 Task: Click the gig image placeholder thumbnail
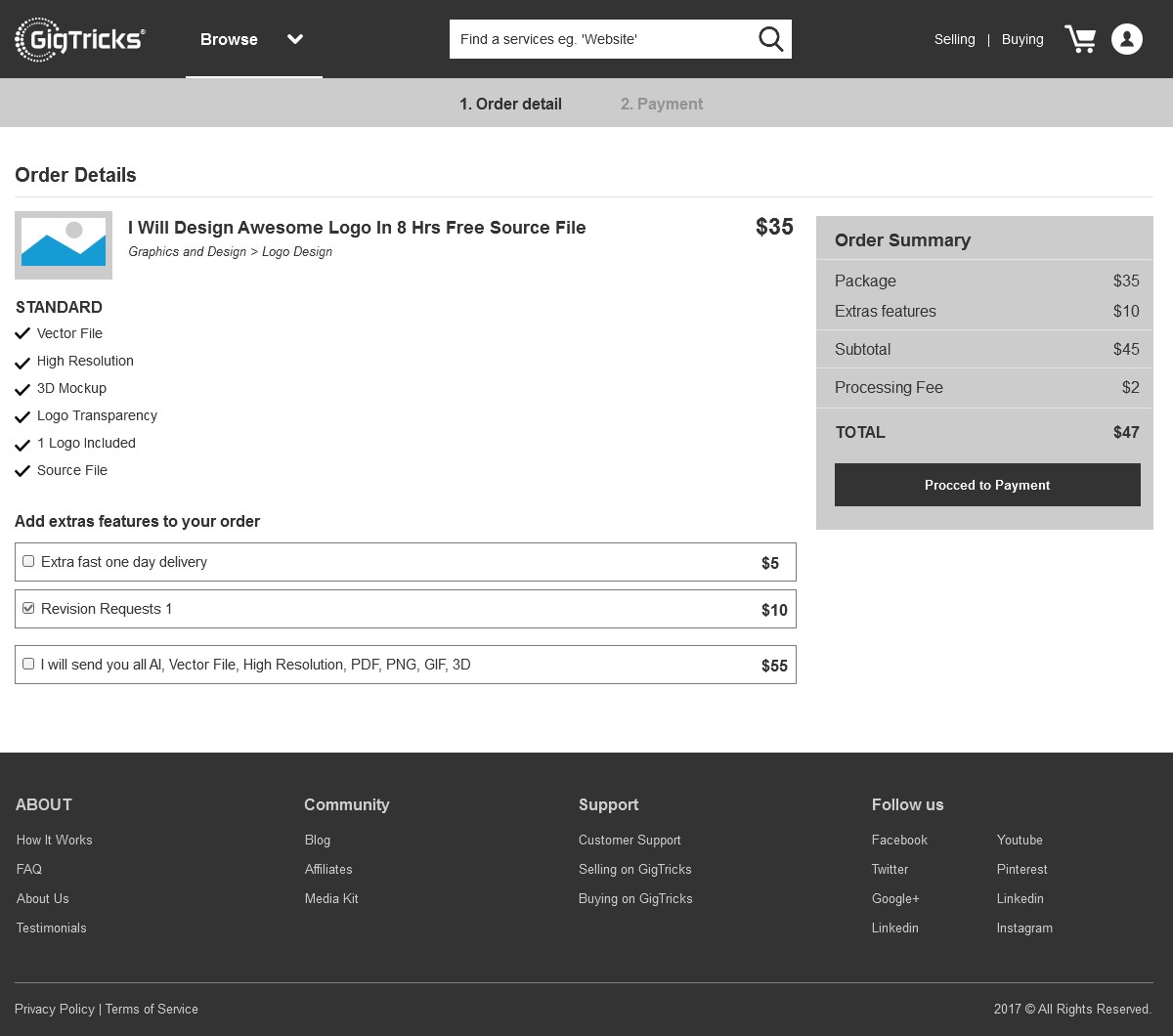(x=64, y=244)
